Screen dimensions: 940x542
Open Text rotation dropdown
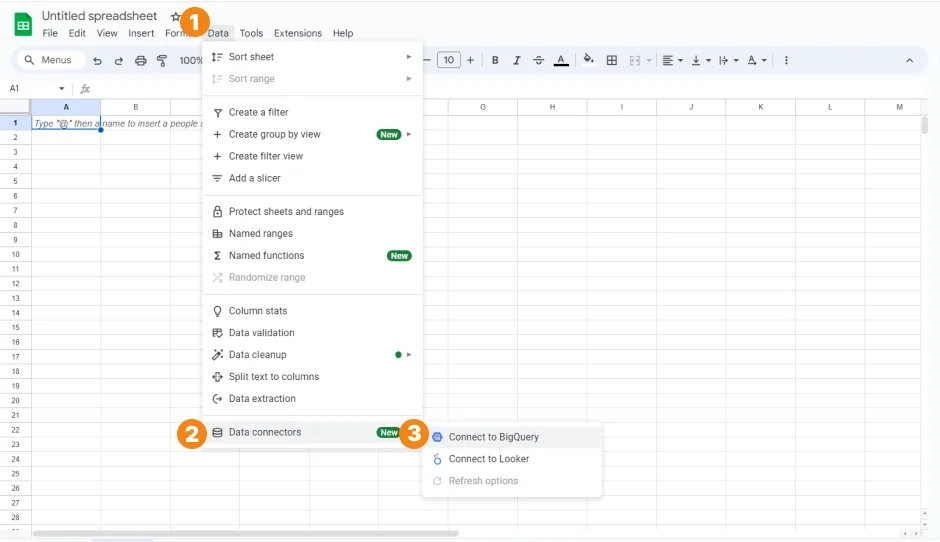[x=757, y=61]
